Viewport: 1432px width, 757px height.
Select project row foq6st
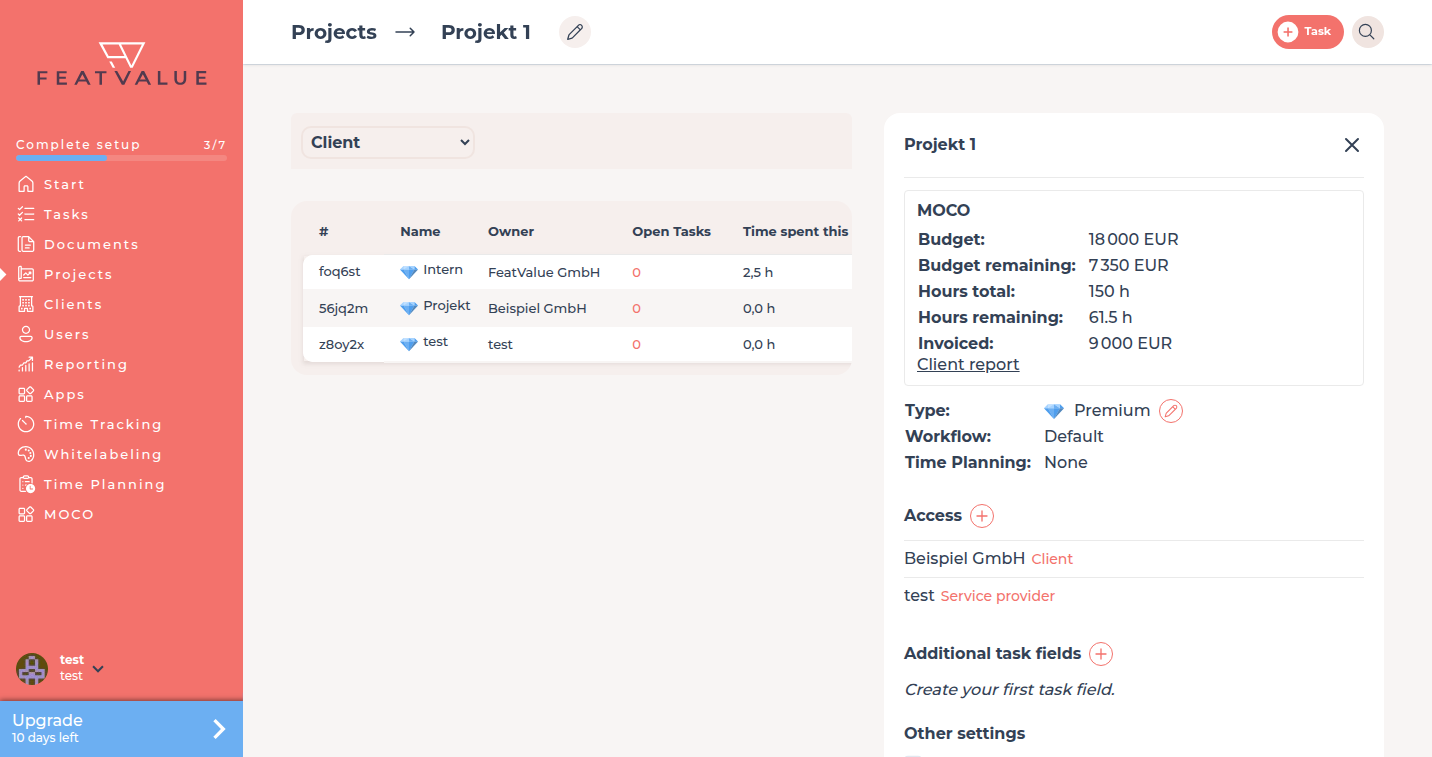pos(577,272)
